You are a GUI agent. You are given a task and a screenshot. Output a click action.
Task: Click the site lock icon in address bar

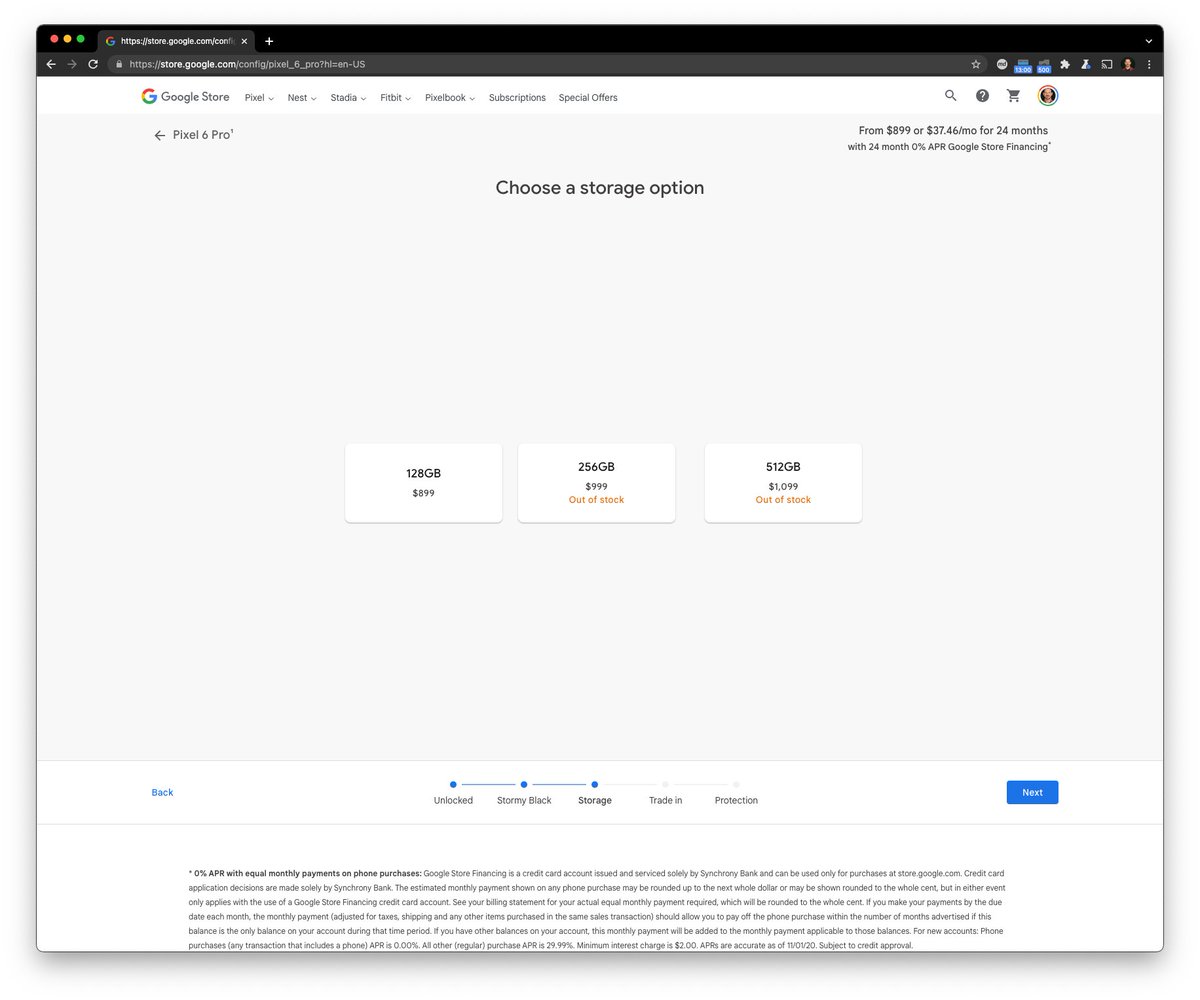[119, 64]
